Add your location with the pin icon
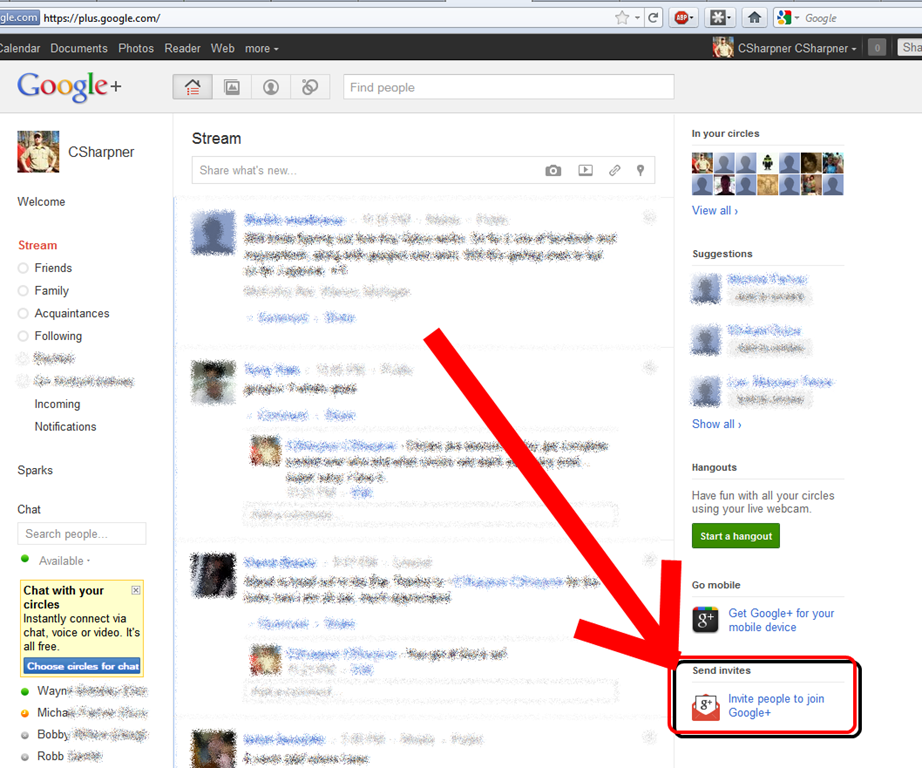 point(640,171)
